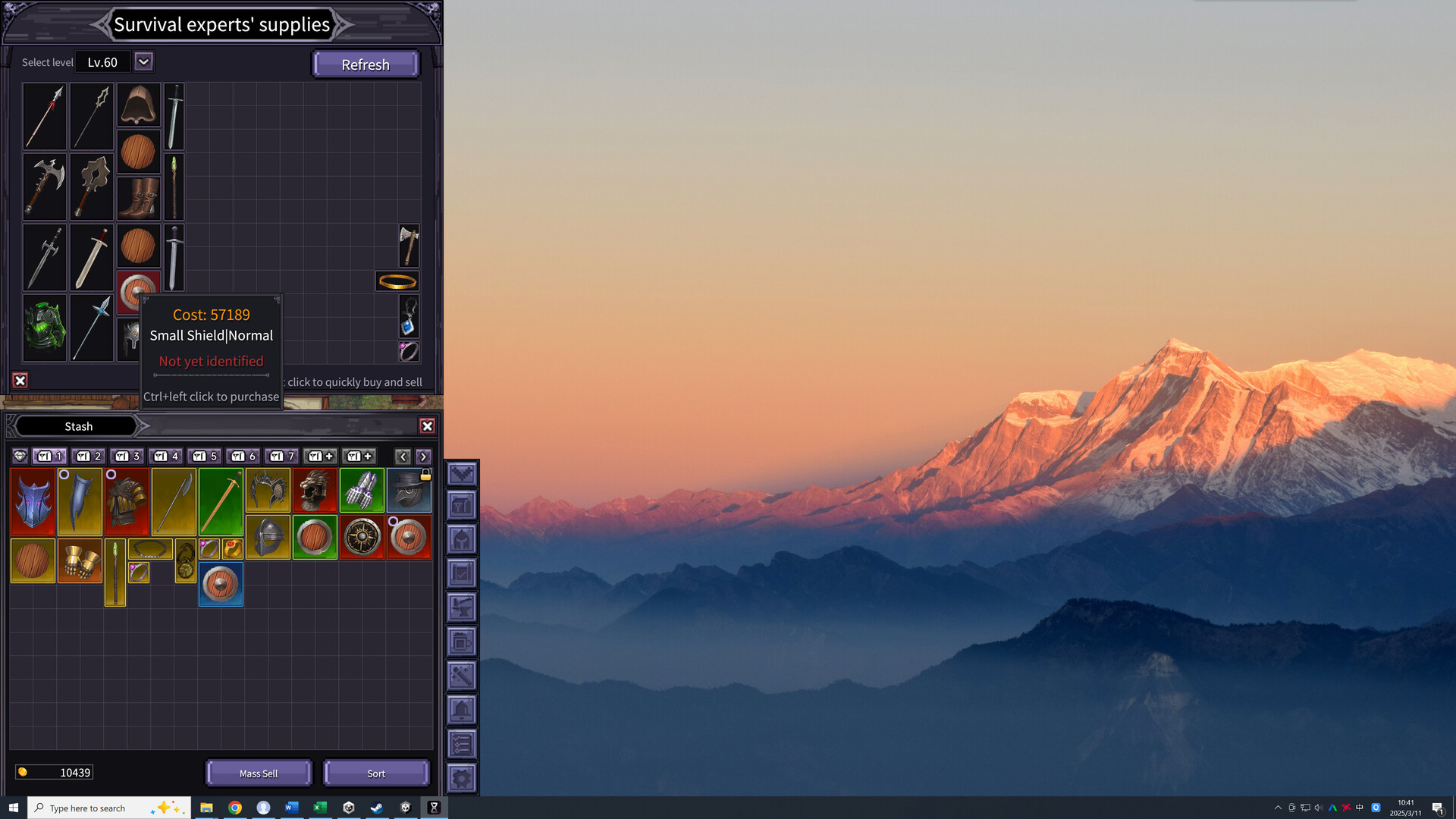
Task: Go to previous stash tabs arrow
Action: click(x=403, y=457)
